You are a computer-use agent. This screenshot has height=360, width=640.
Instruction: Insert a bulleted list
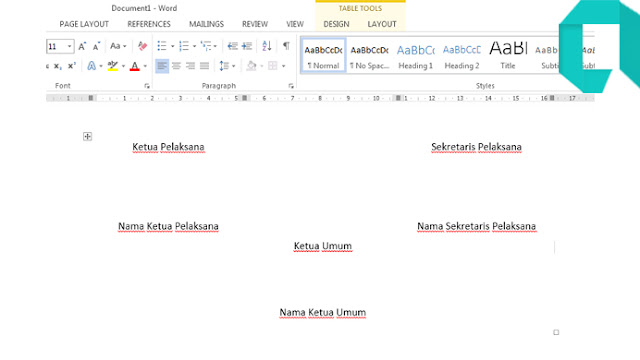[x=162, y=46]
